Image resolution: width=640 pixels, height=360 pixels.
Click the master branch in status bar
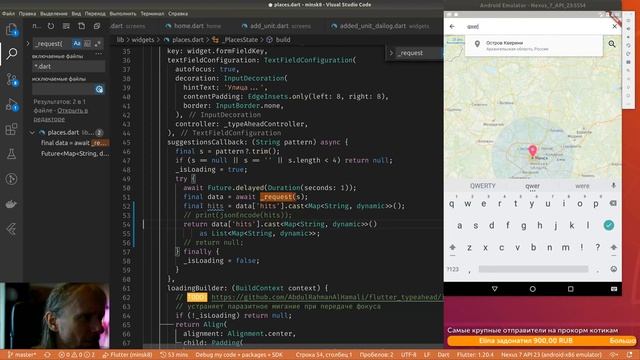pyautogui.click(x=22, y=355)
